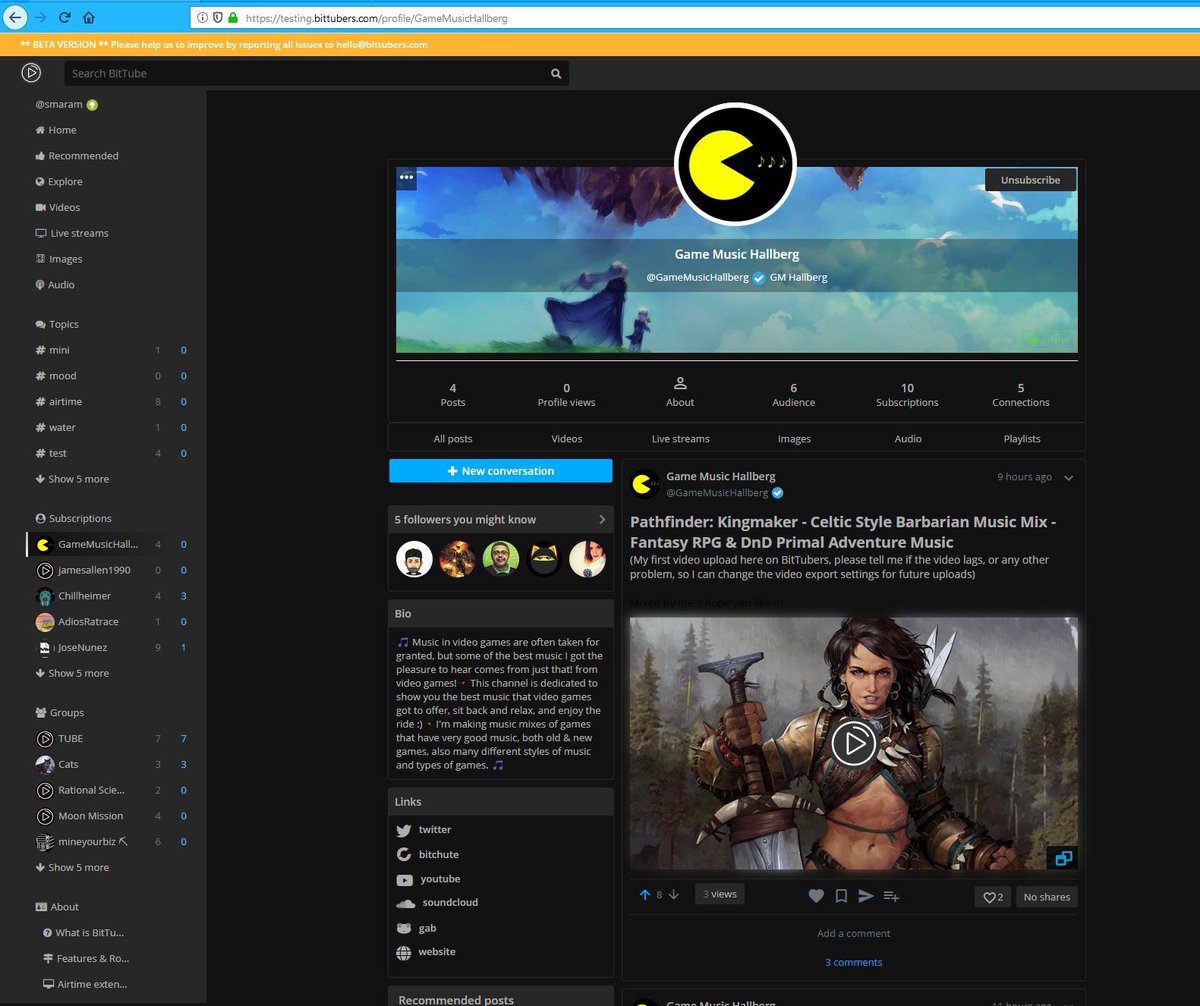Image resolution: width=1200 pixels, height=1006 pixels.
Task: Open Explore in sidebar
Action: click(58, 182)
